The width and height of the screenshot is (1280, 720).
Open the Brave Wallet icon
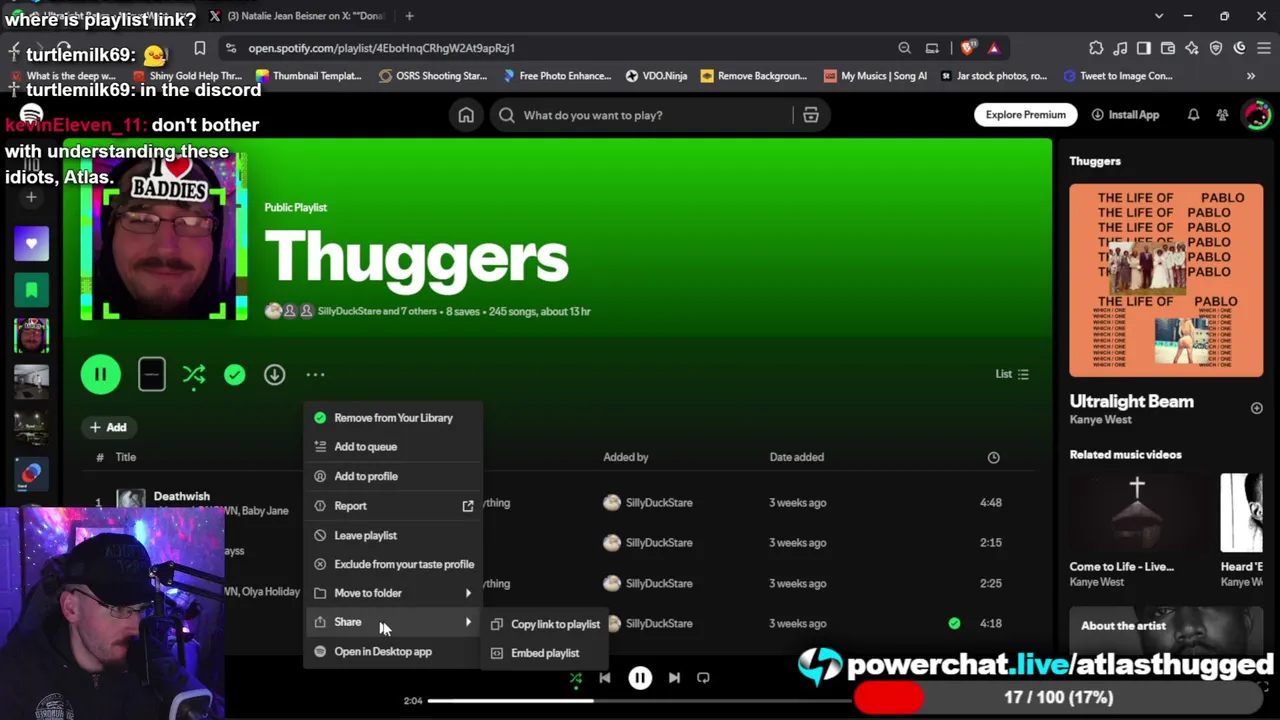[1168, 48]
